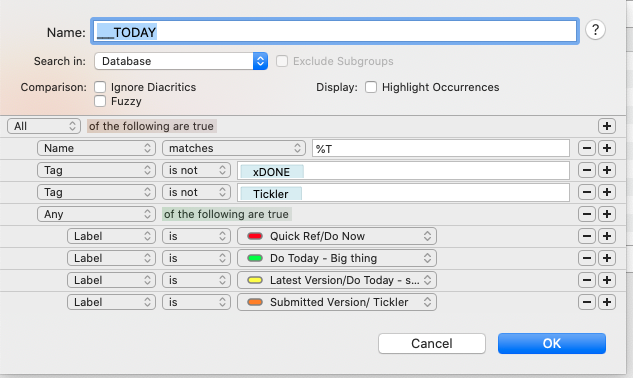Add condition after Do Today - Big thing row

click(607, 258)
